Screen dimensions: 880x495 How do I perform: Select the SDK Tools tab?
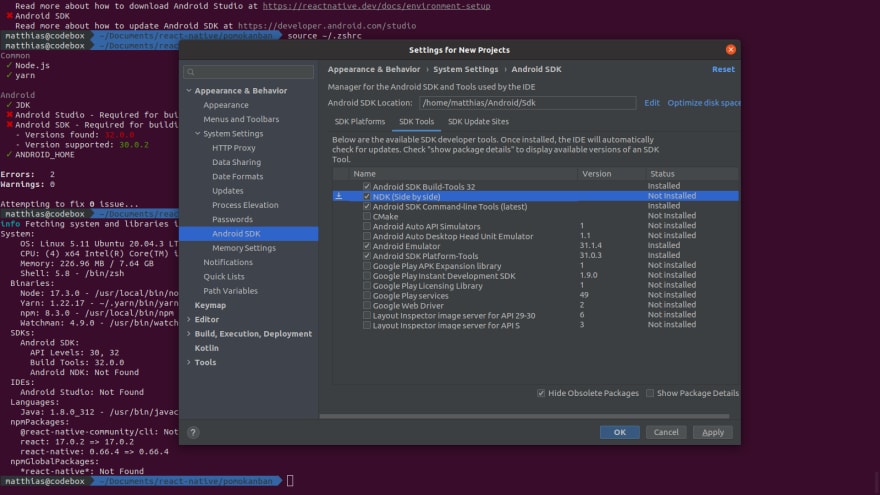click(416, 121)
